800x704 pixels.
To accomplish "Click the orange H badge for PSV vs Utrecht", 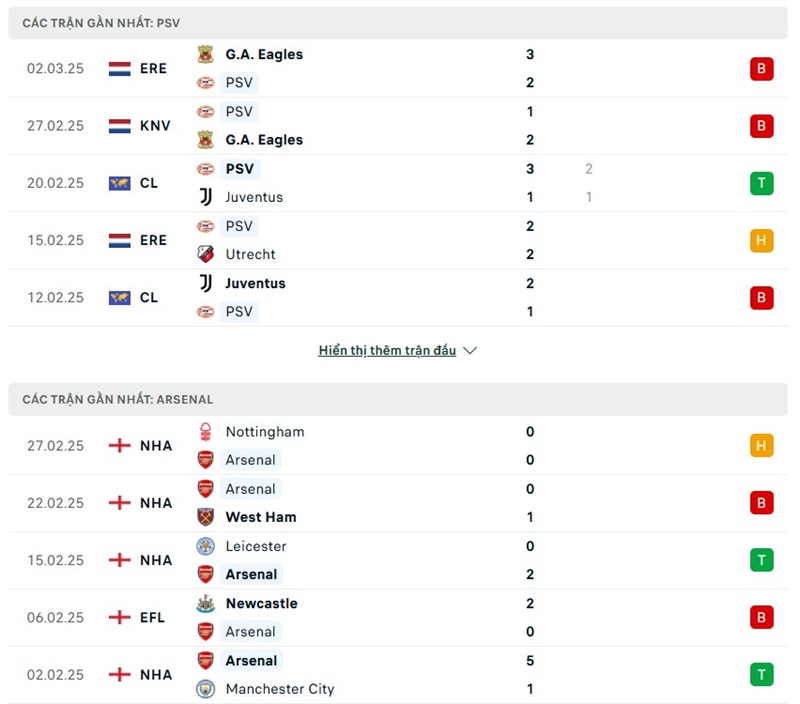I will (x=761, y=240).
